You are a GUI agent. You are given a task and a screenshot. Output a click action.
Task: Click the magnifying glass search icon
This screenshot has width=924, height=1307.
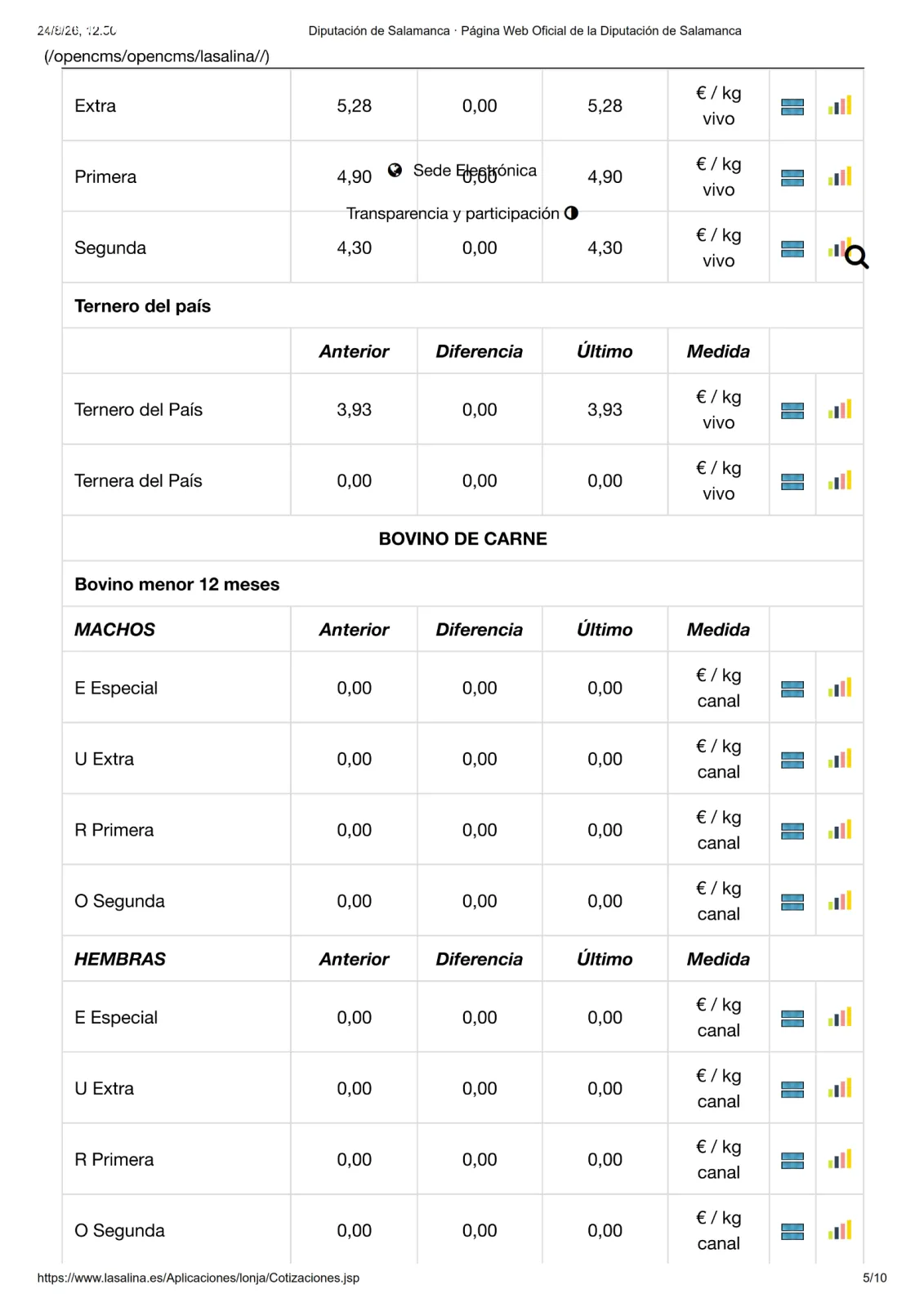[856, 257]
